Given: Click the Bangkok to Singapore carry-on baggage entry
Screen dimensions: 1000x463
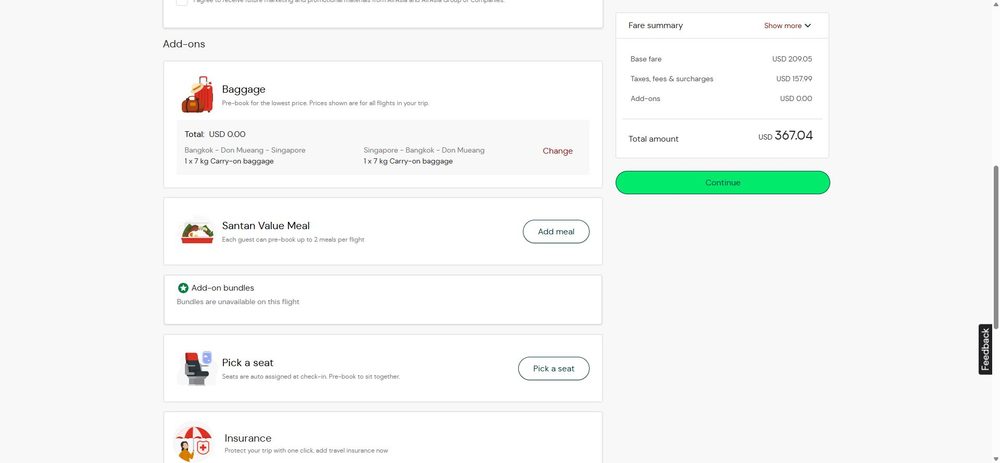Looking at the screenshot, I should coord(245,156).
